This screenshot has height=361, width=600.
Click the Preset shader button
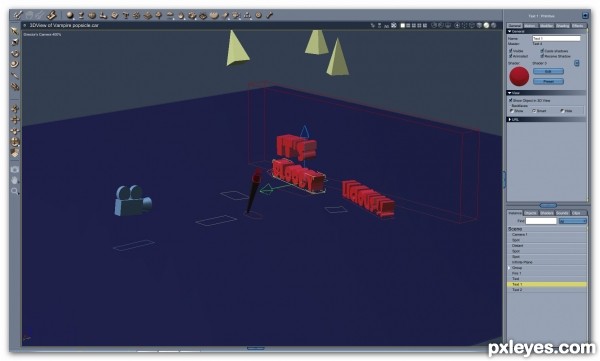click(x=548, y=82)
